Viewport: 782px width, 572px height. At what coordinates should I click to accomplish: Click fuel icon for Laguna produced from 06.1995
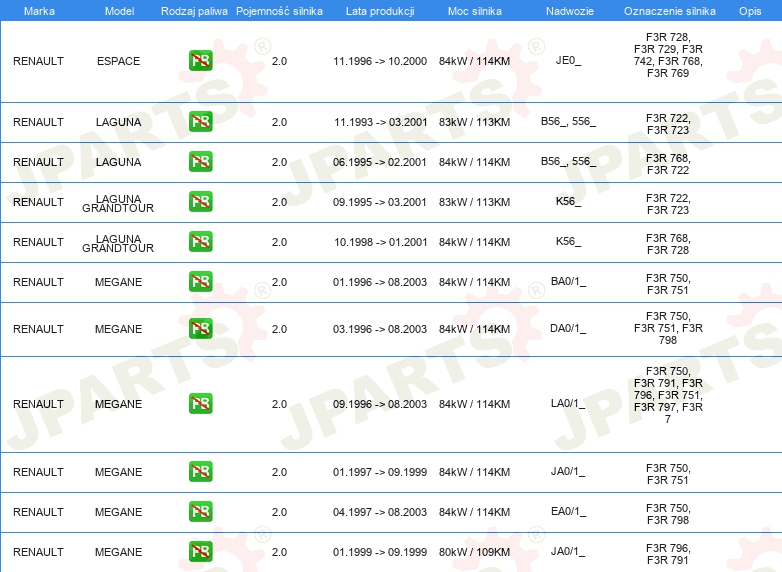point(200,162)
